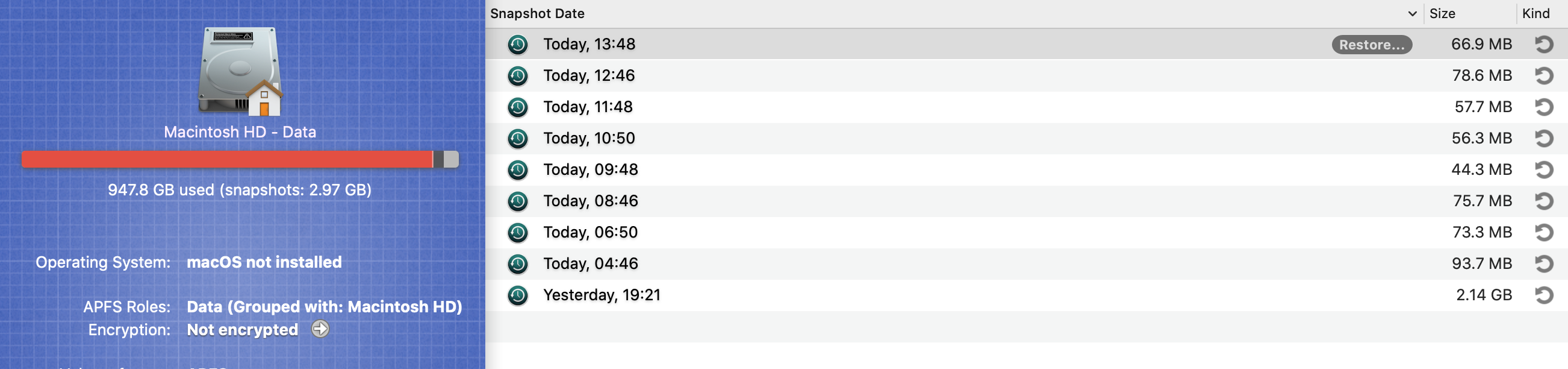Viewport: 1568px width, 369px height.
Task: Click the Restore... button for 13:48 snapshot
Action: click(x=1371, y=45)
